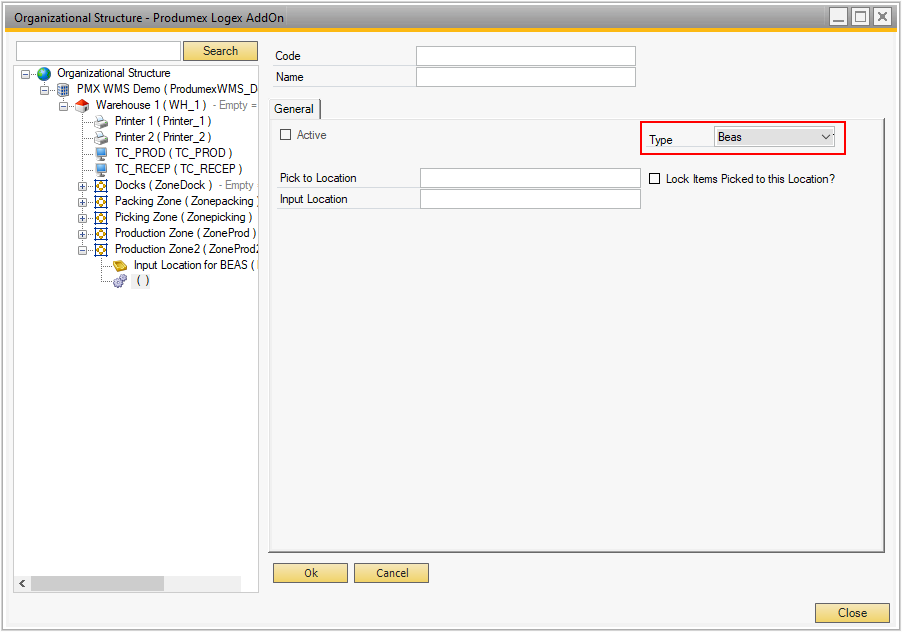
Task: Click the gears icon of the new unnamed node
Action: click(120, 281)
